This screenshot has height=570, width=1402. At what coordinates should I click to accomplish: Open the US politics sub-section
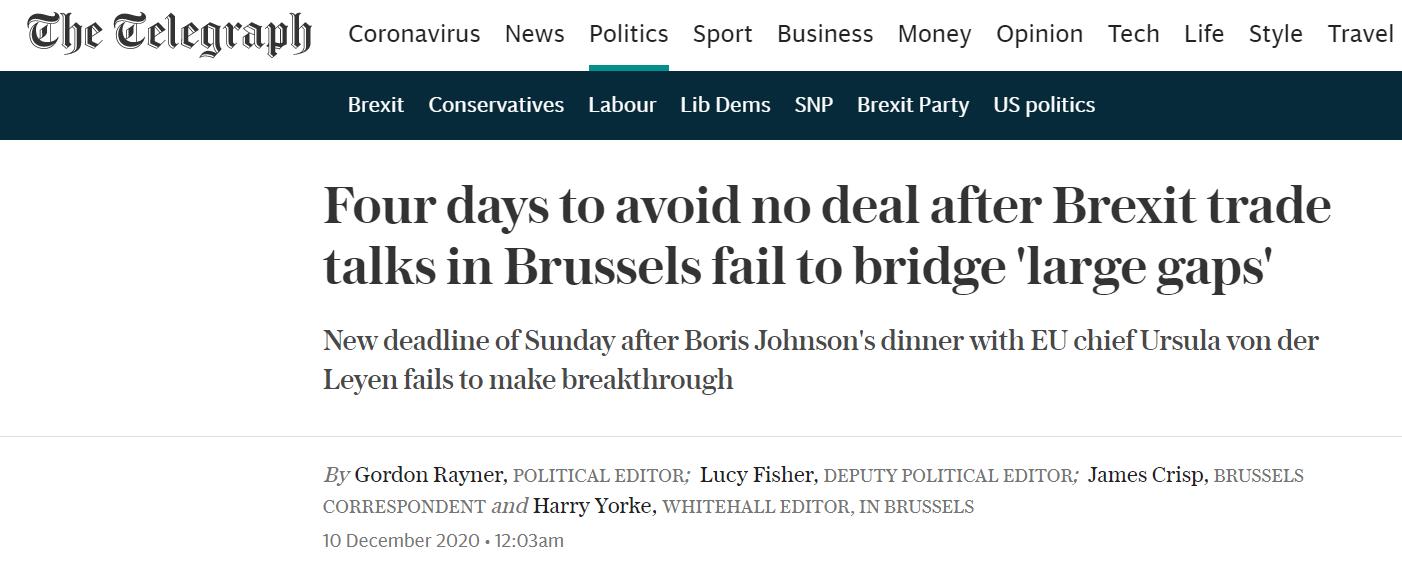pyautogui.click(x=1044, y=105)
